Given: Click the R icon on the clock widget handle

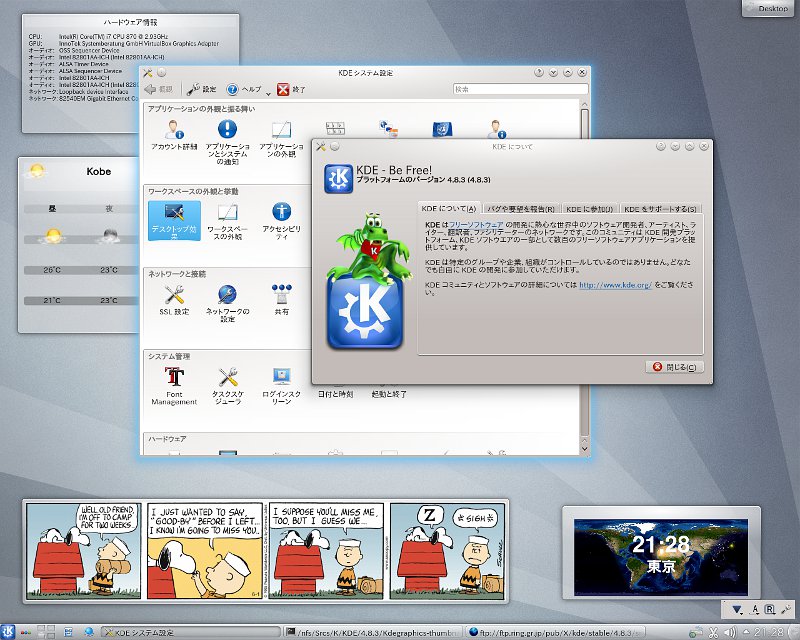Looking at the screenshot, I should (770, 609).
